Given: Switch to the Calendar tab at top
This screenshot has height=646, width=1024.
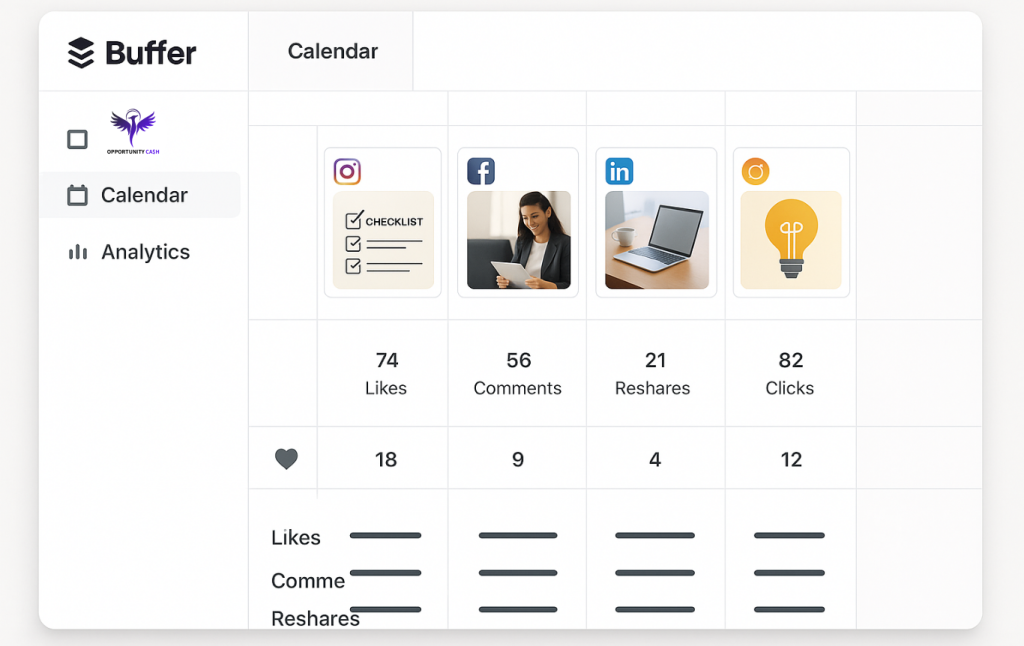Looking at the screenshot, I should (x=332, y=52).
